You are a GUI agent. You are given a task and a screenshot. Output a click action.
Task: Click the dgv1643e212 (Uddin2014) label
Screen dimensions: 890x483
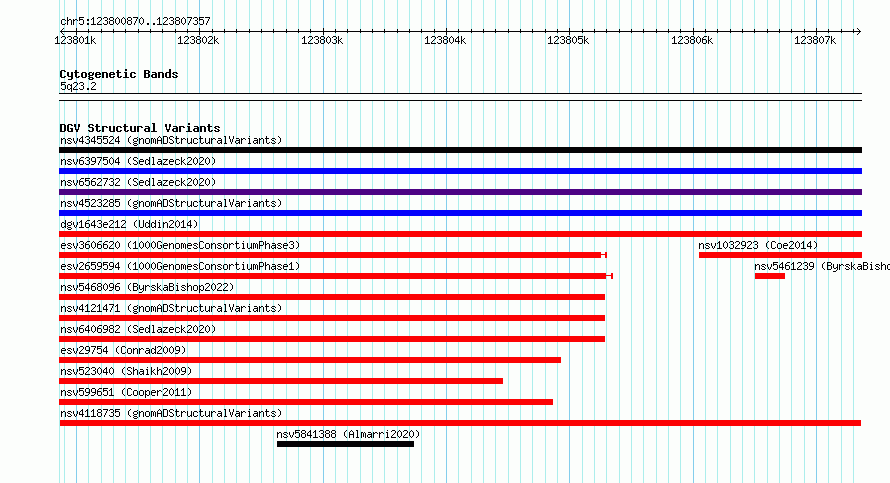coord(129,224)
